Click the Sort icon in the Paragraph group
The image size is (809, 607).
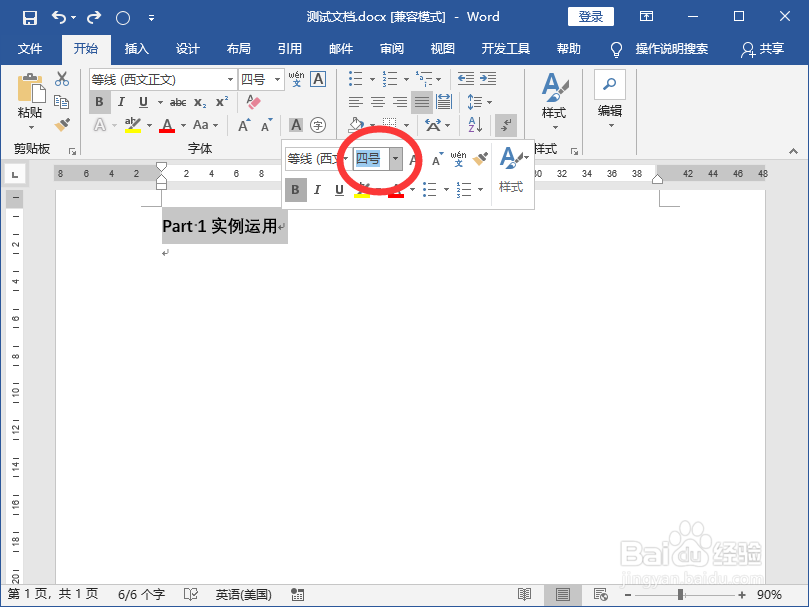[x=474, y=124]
